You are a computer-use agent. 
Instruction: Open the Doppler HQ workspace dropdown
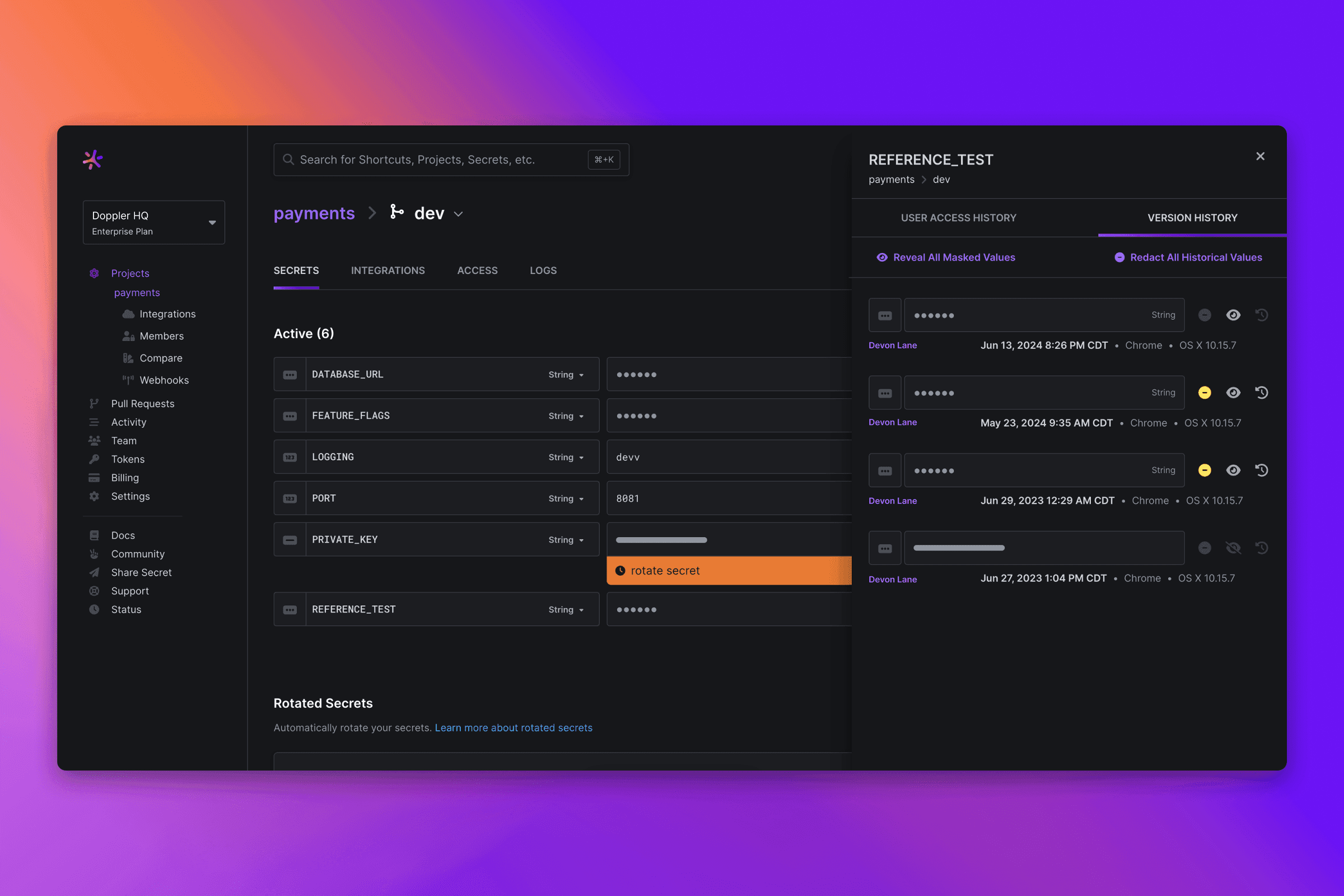[153, 222]
